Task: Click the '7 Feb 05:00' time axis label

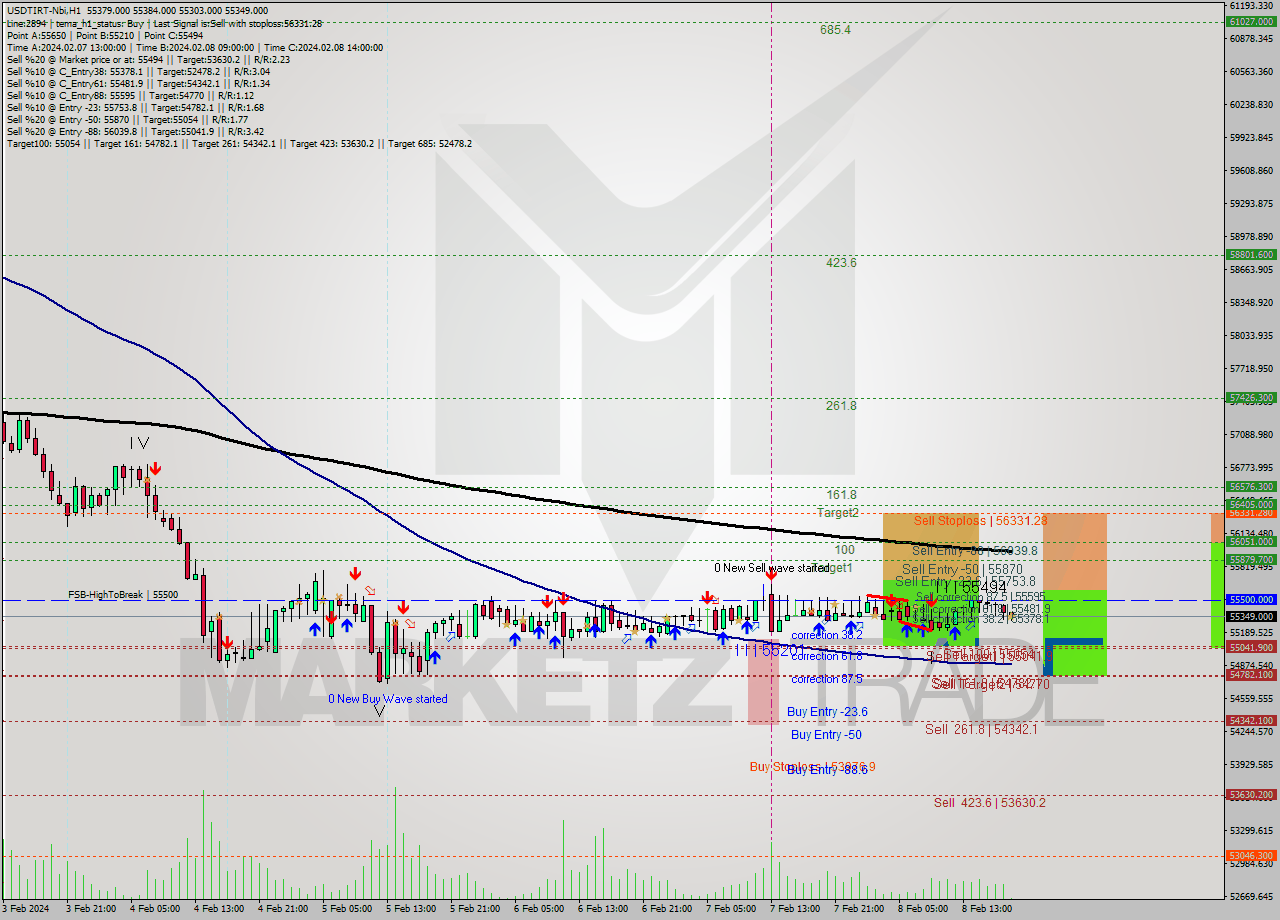Action: [x=730, y=909]
